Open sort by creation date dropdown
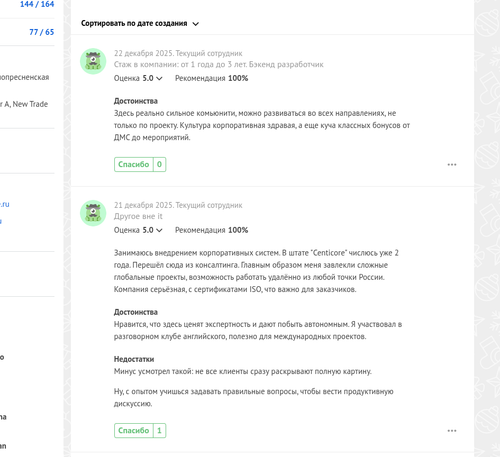The width and height of the screenshot is (500, 457). (140, 24)
